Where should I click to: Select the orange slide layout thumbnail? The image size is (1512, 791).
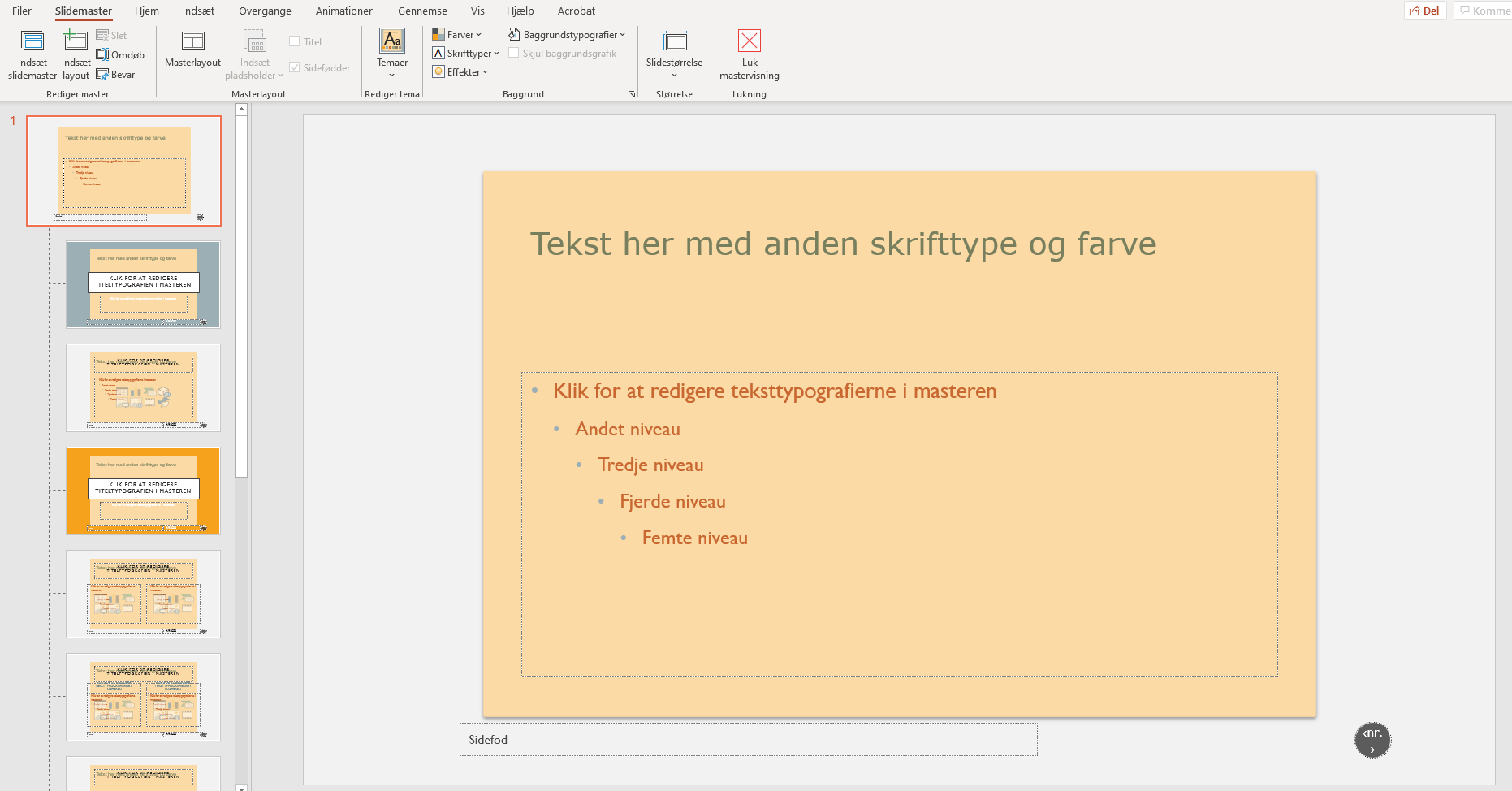click(143, 491)
